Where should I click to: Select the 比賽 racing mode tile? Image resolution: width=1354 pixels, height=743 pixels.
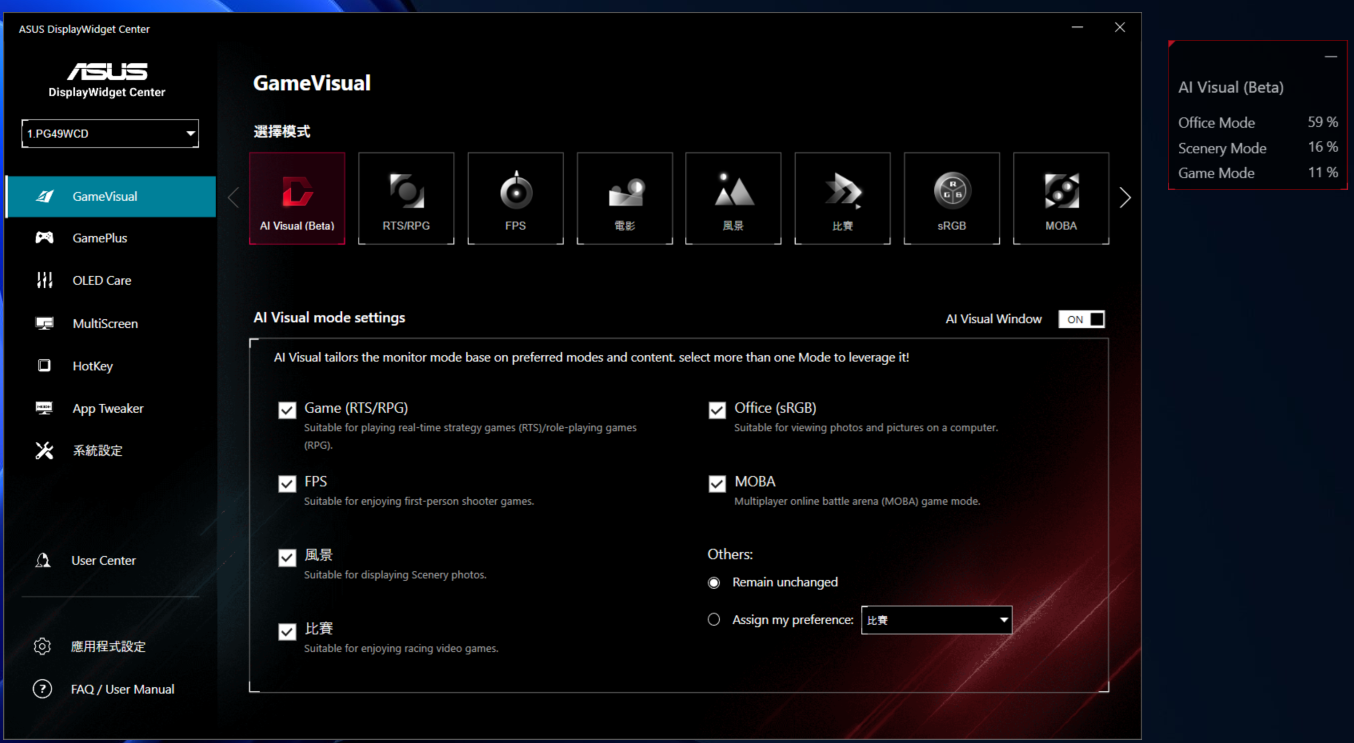coord(842,198)
